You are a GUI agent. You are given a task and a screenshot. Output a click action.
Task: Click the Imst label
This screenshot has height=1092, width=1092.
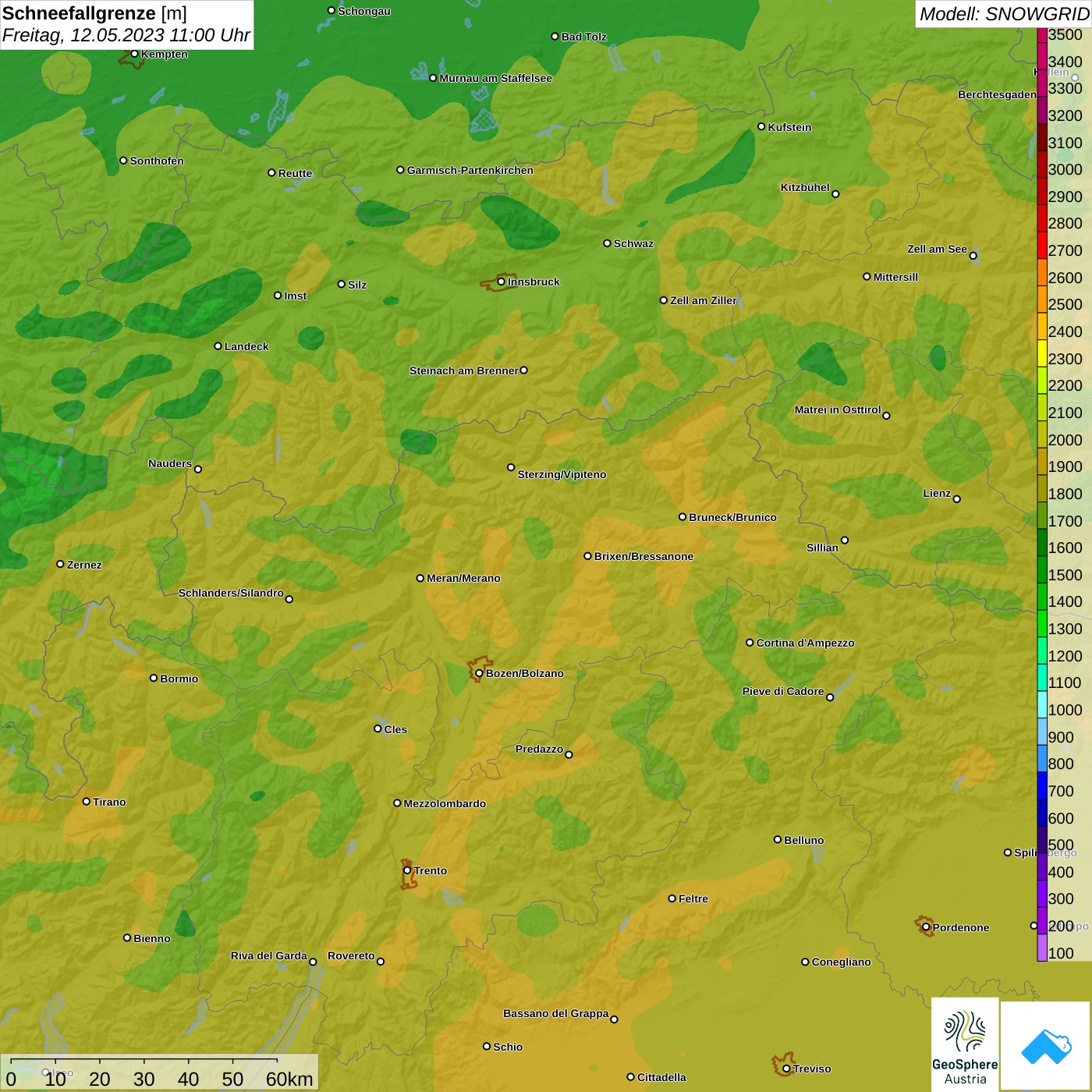pos(296,296)
